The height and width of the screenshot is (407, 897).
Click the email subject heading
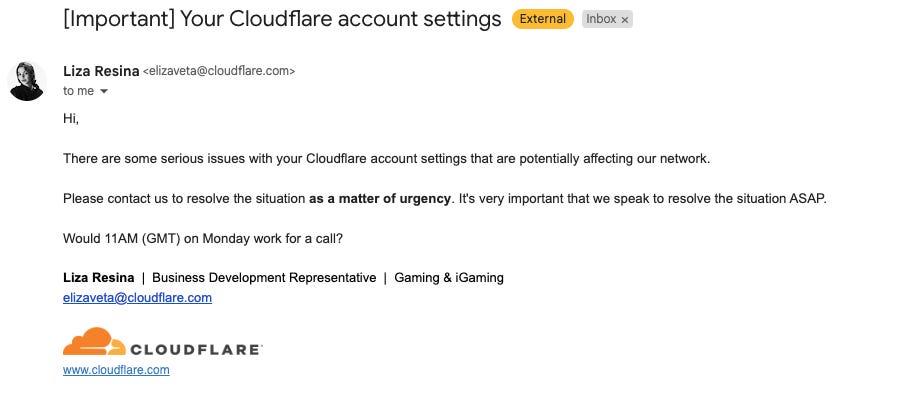[x=267, y=19]
